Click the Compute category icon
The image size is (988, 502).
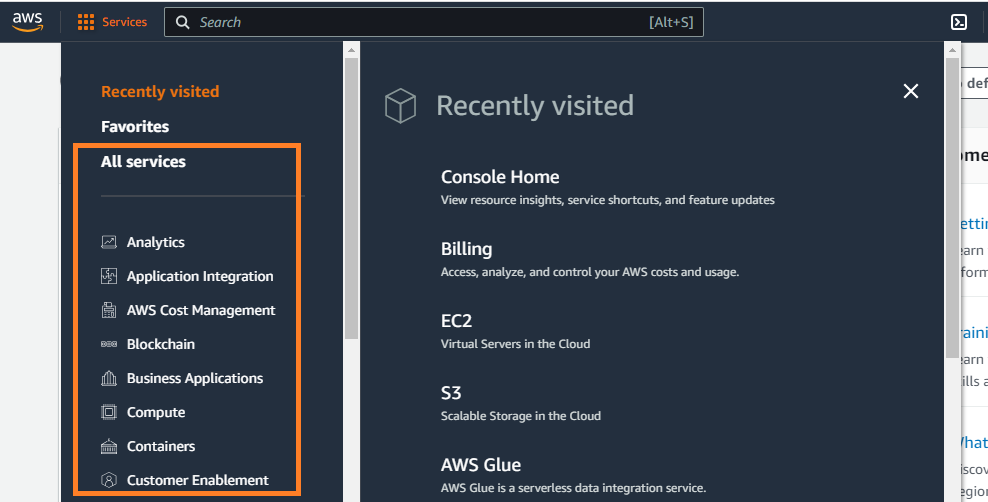[x=109, y=412]
